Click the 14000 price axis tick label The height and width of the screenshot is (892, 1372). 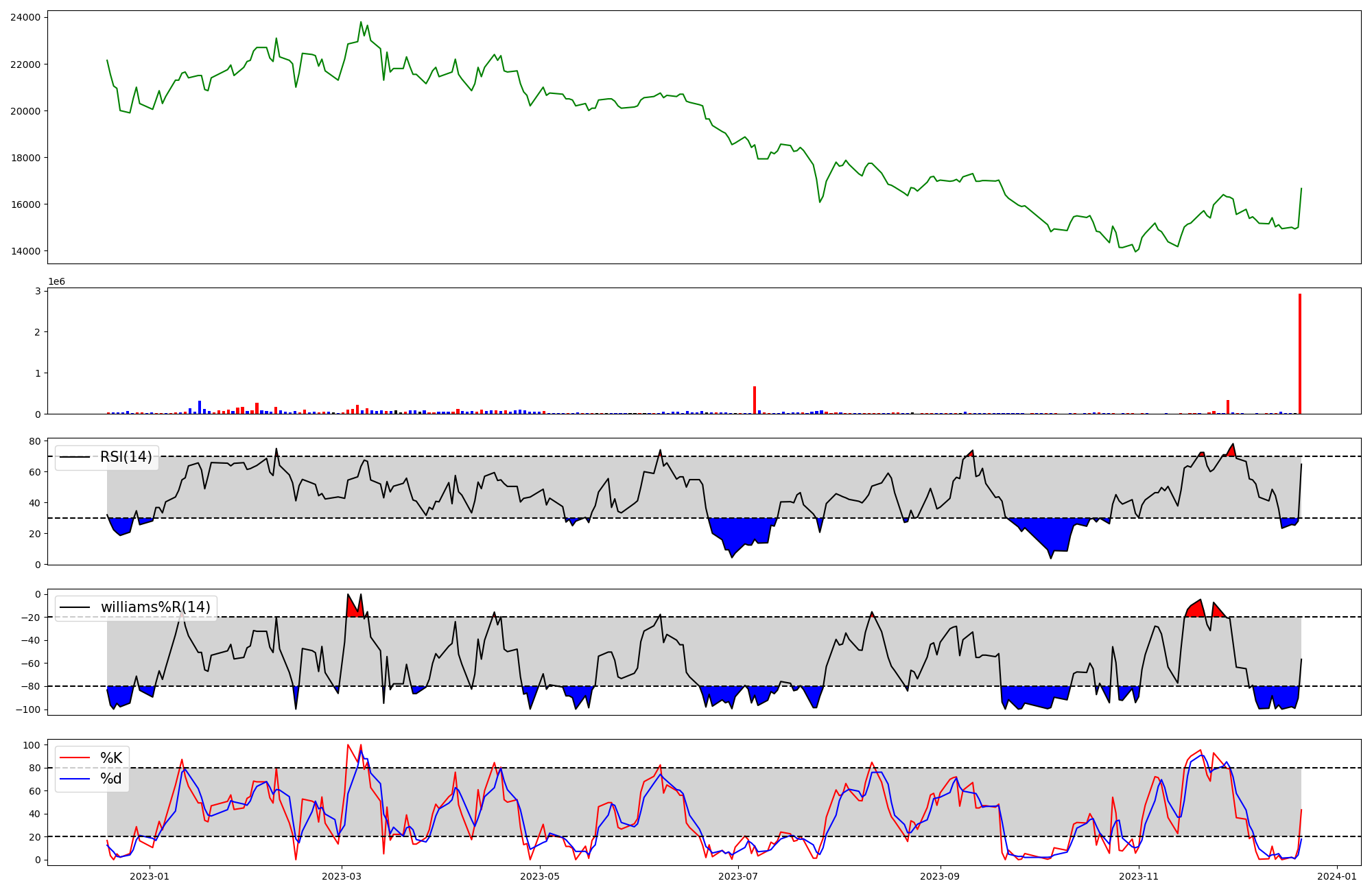click(25, 251)
